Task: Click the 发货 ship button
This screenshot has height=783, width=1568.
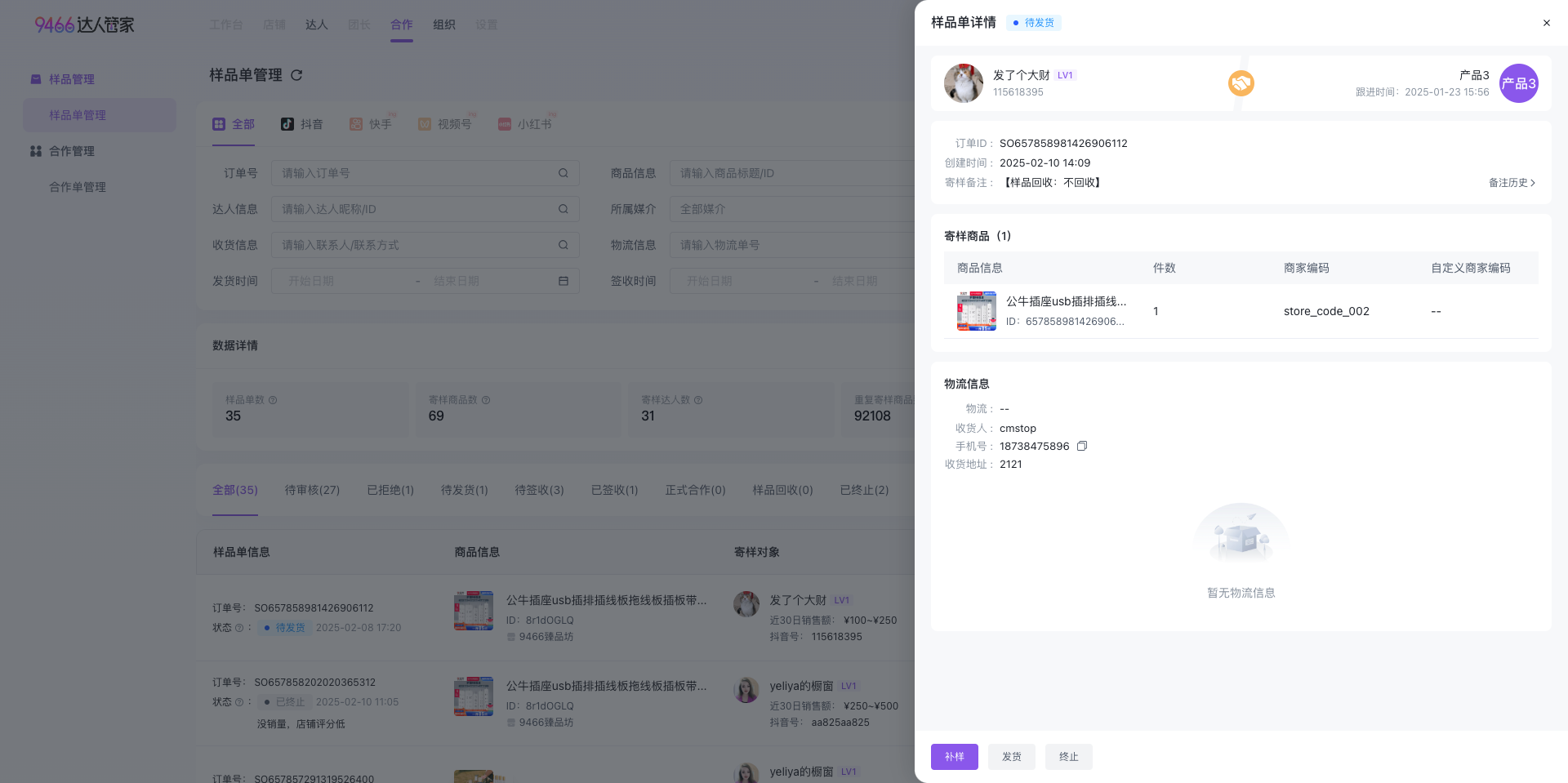Action: (1012, 757)
